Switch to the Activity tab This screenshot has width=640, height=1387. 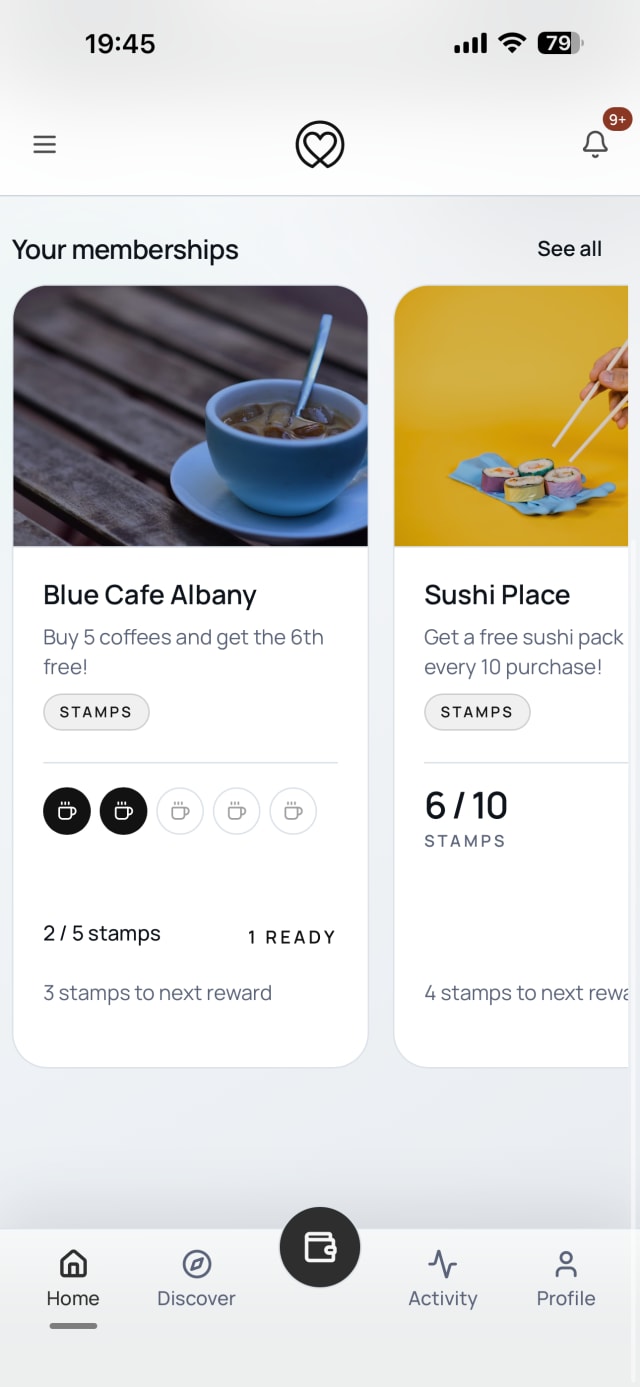[x=443, y=1279]
